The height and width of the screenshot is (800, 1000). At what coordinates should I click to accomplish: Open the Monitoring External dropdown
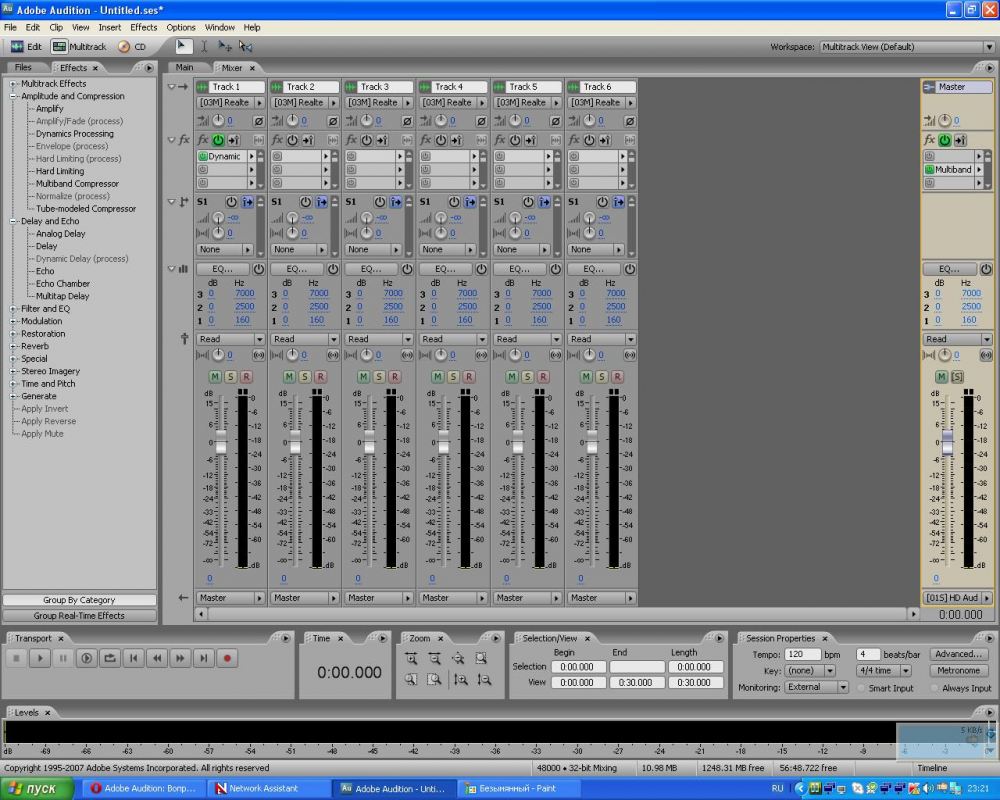click(x=816, y=687)
